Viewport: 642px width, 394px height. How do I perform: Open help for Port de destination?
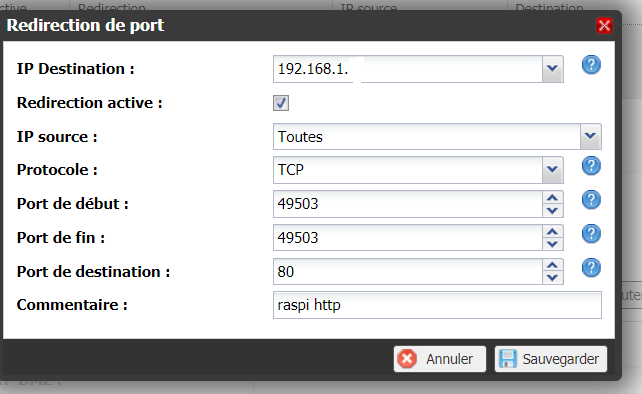[x=591, y=268]
